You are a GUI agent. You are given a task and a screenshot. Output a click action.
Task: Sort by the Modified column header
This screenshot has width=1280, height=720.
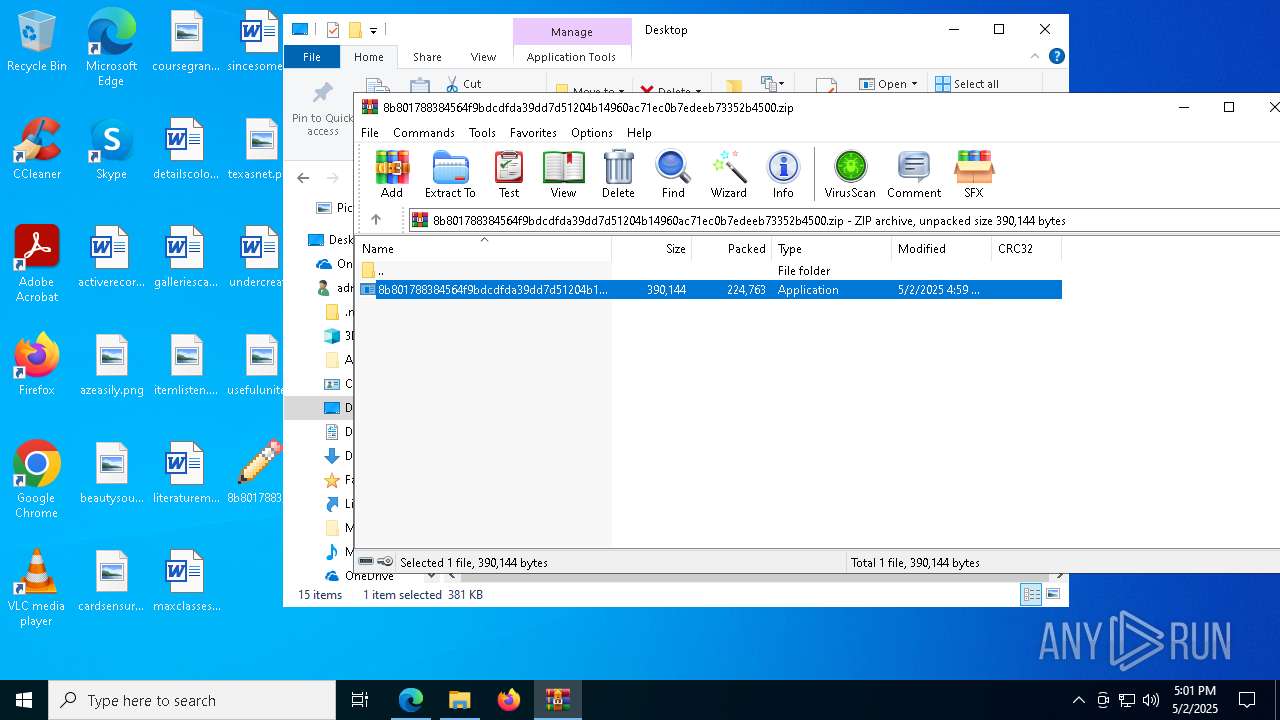pos(941,248)
